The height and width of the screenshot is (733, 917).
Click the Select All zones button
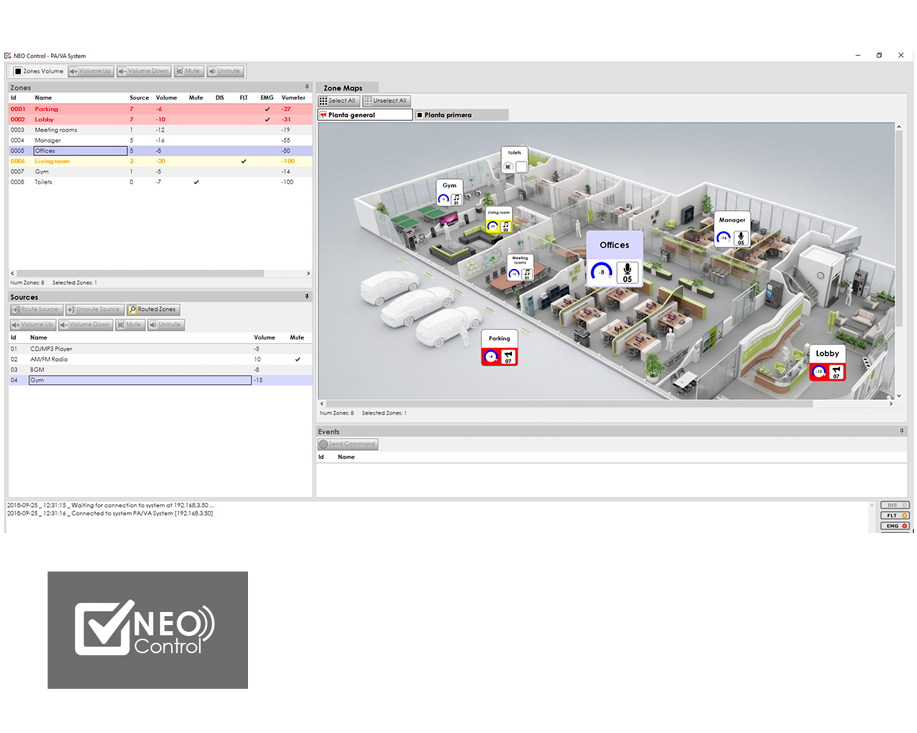[338, 101]
